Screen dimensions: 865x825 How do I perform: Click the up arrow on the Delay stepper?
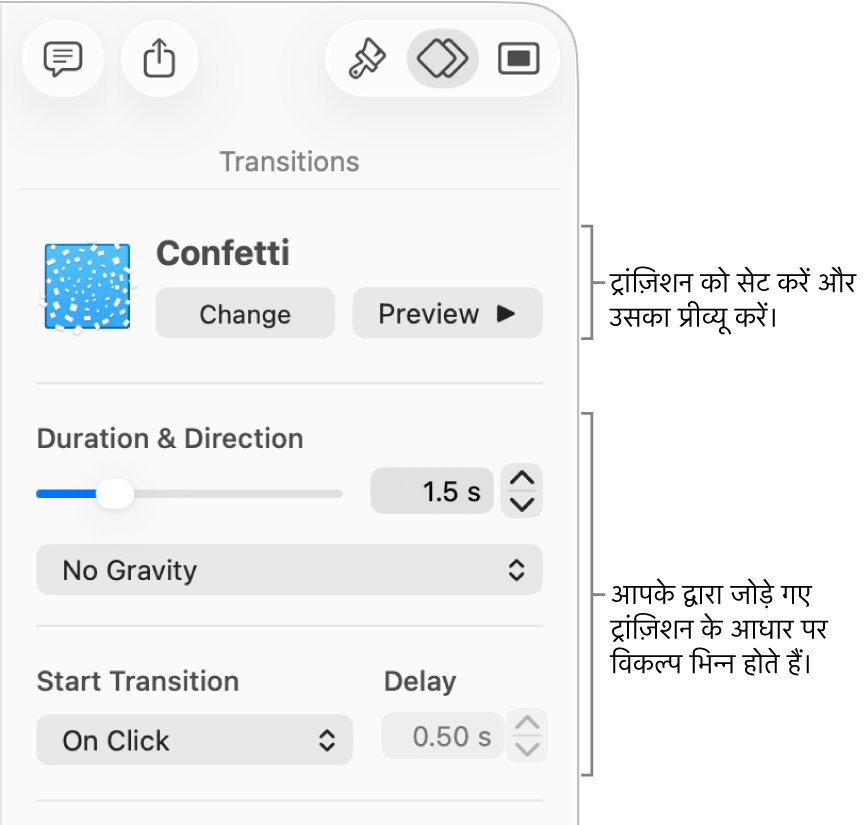527,723
